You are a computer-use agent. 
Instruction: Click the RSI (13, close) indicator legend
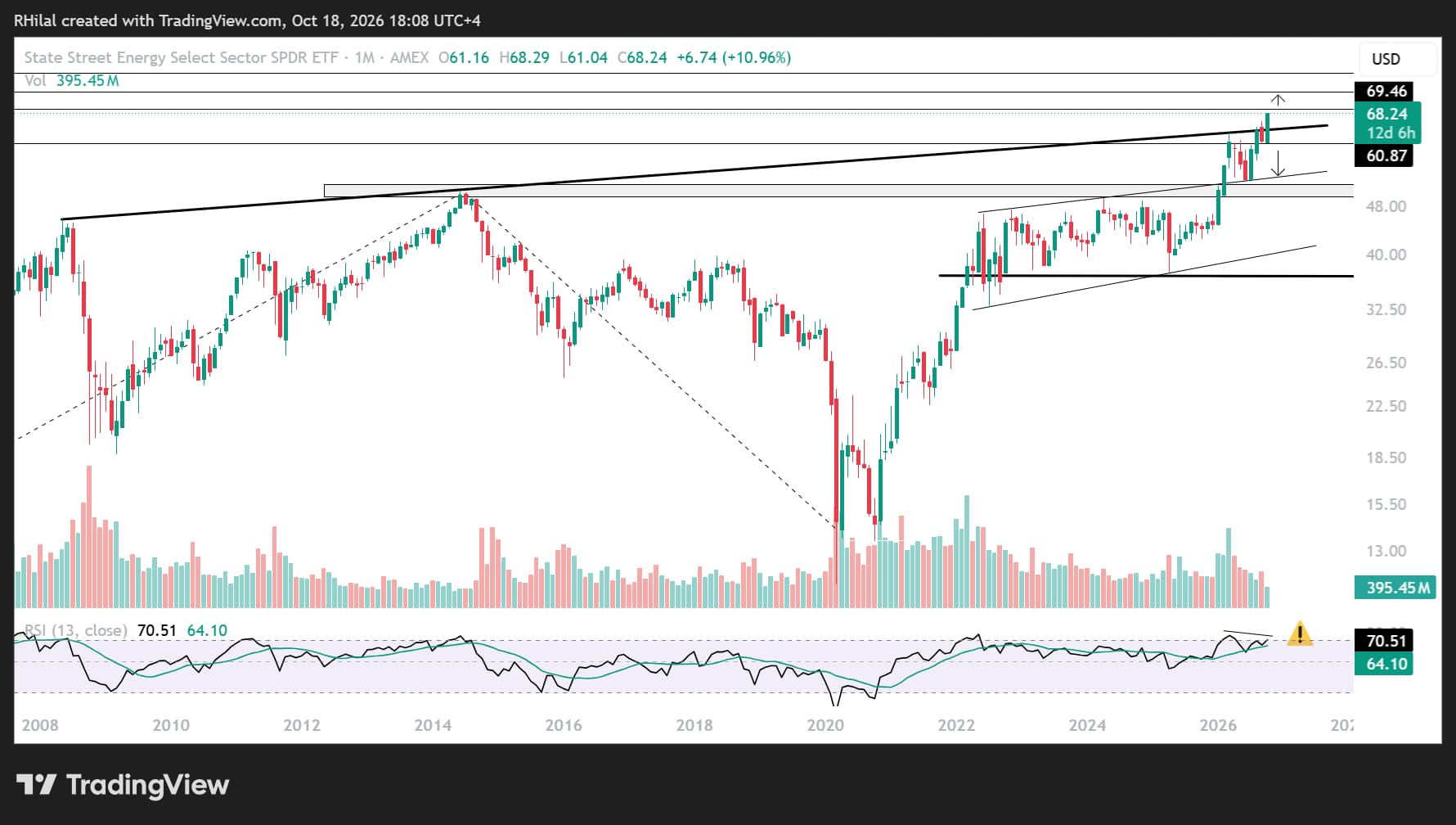click(75, 630)
